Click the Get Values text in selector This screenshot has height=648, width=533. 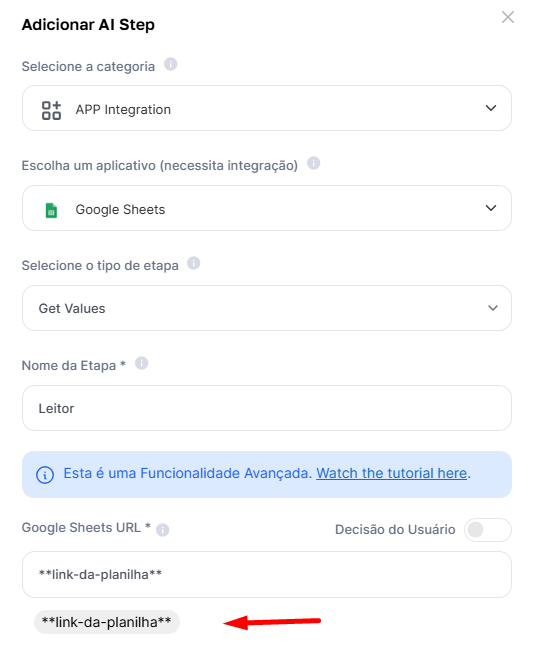pyautogui.click(x=72, y=309)
